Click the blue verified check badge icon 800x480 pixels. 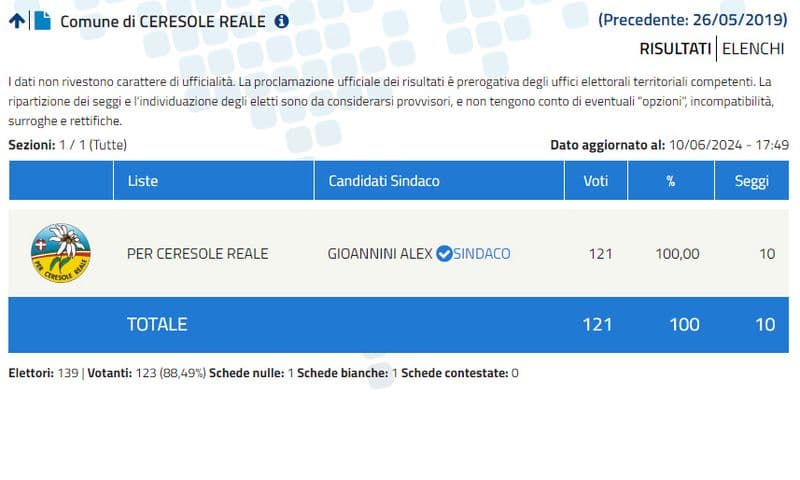[x=444, y=254]
